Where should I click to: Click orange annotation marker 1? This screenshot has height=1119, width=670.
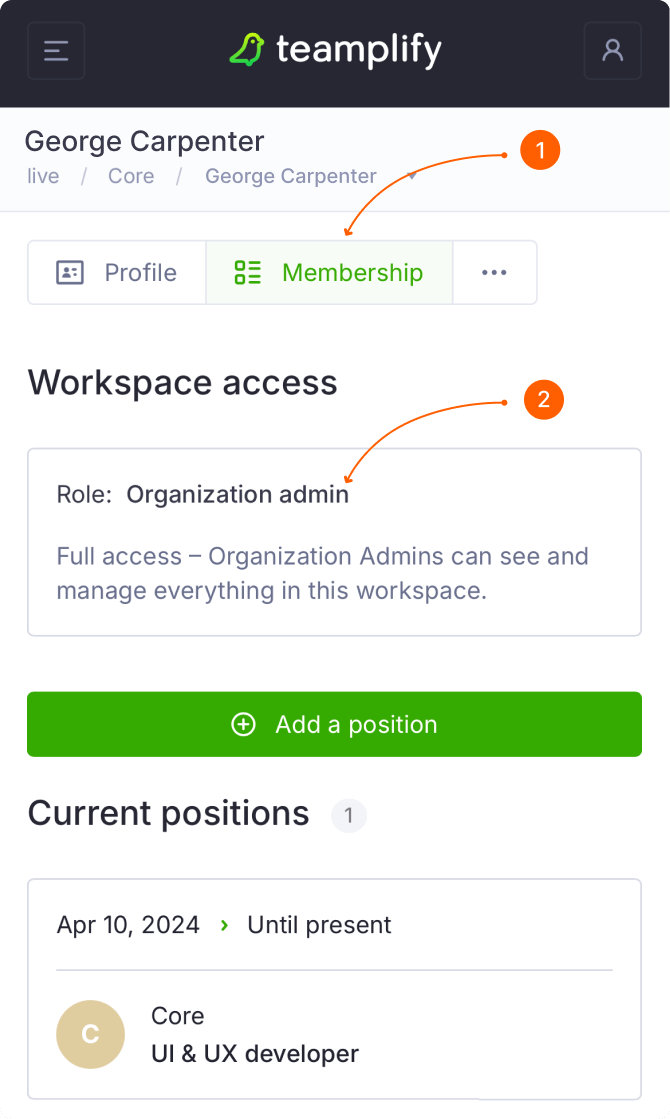coord(541,151)
